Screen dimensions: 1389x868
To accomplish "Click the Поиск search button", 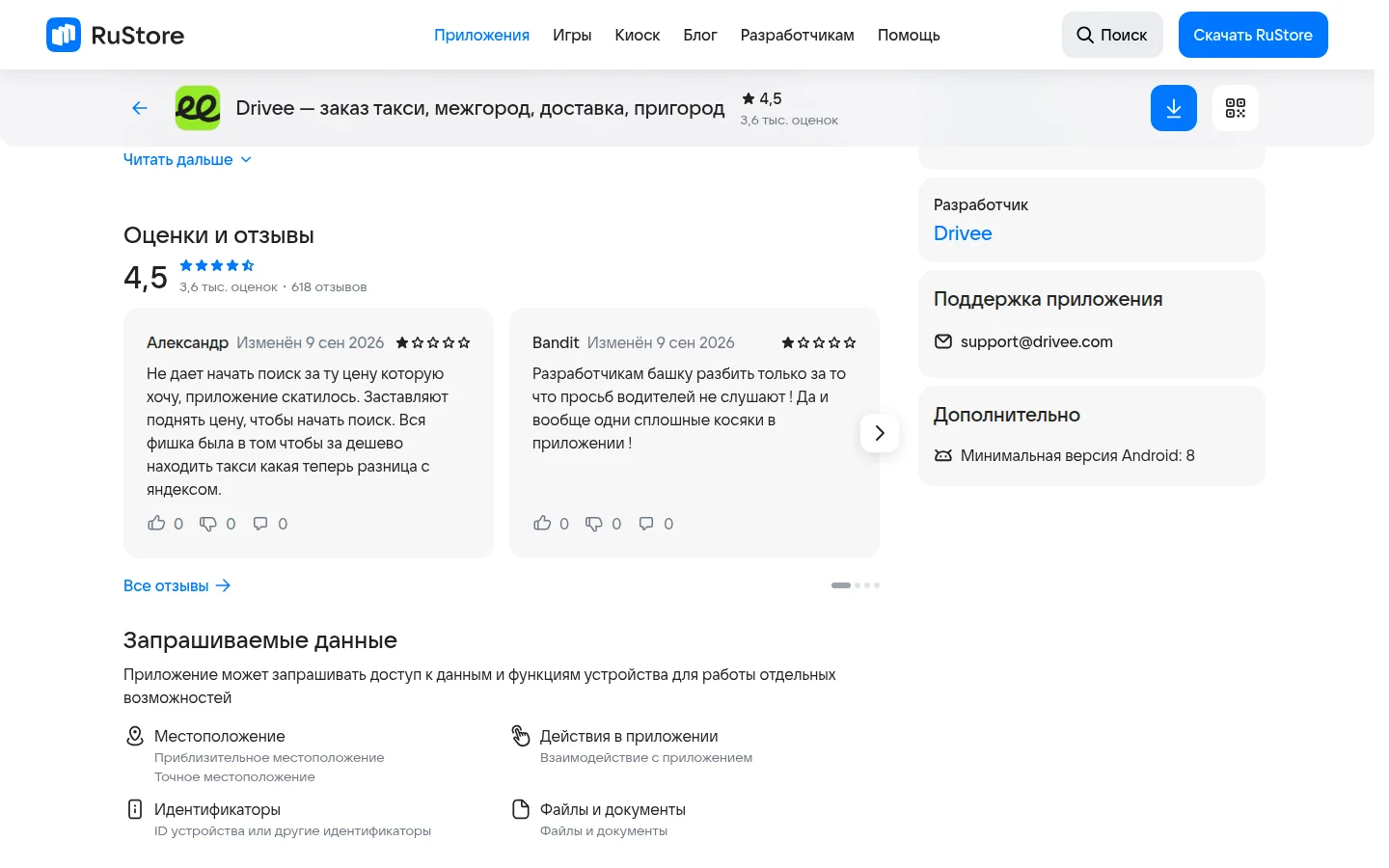I will pyautogui.click(x=1112, y=35).
